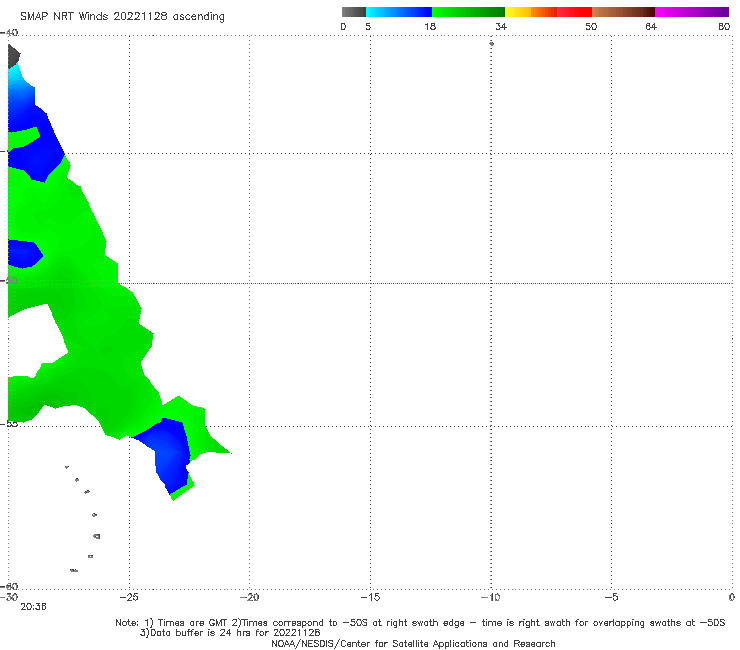Click the gray 0-5 colorbar segment

tap(354, 12)
